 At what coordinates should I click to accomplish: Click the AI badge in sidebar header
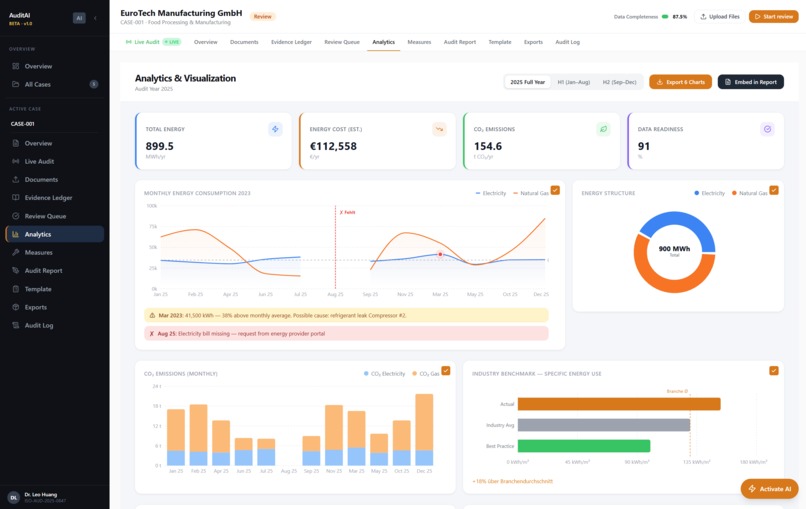tap(79, 18)
